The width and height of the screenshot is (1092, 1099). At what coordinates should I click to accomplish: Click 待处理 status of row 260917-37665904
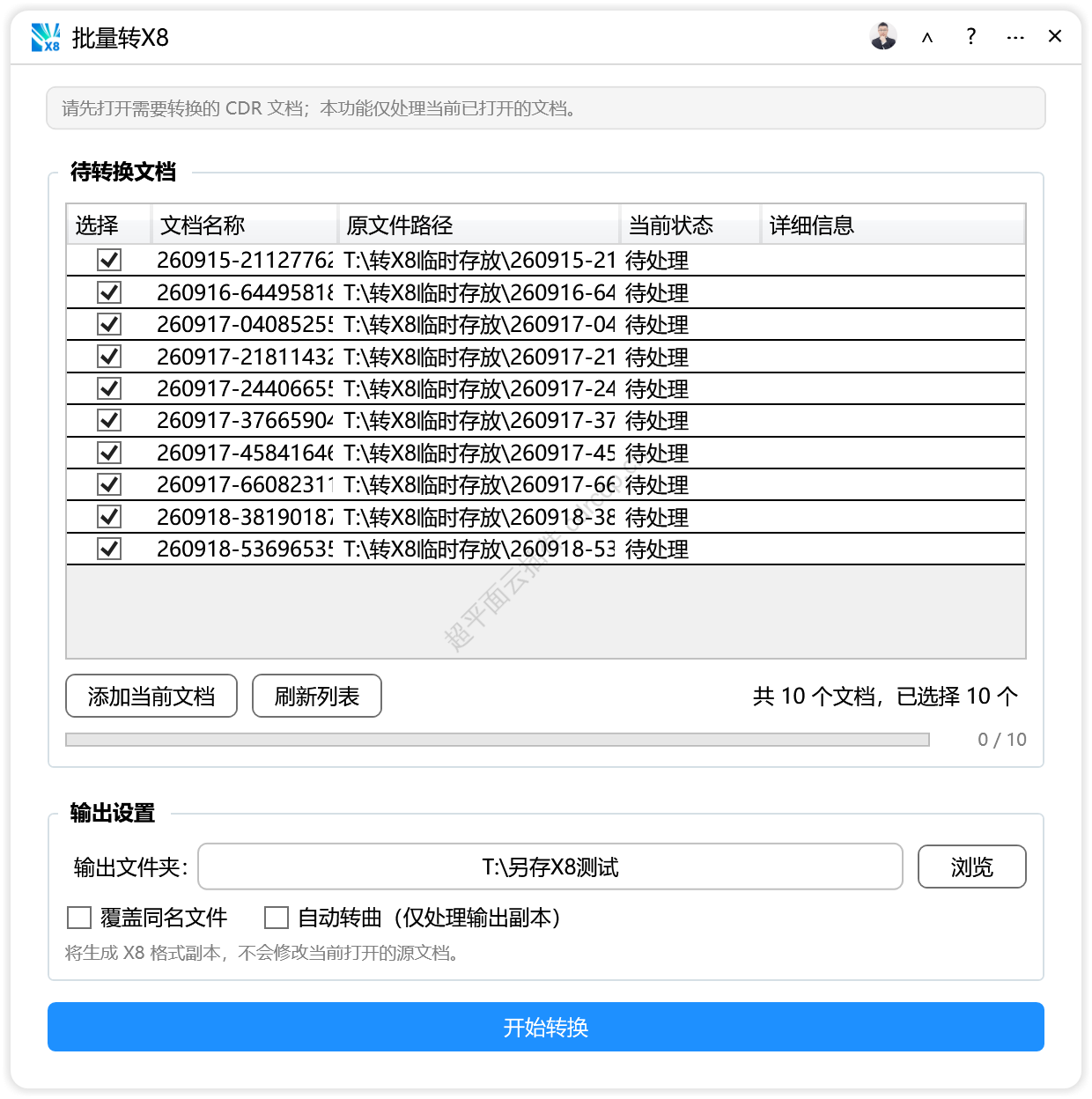click(657, 420)
